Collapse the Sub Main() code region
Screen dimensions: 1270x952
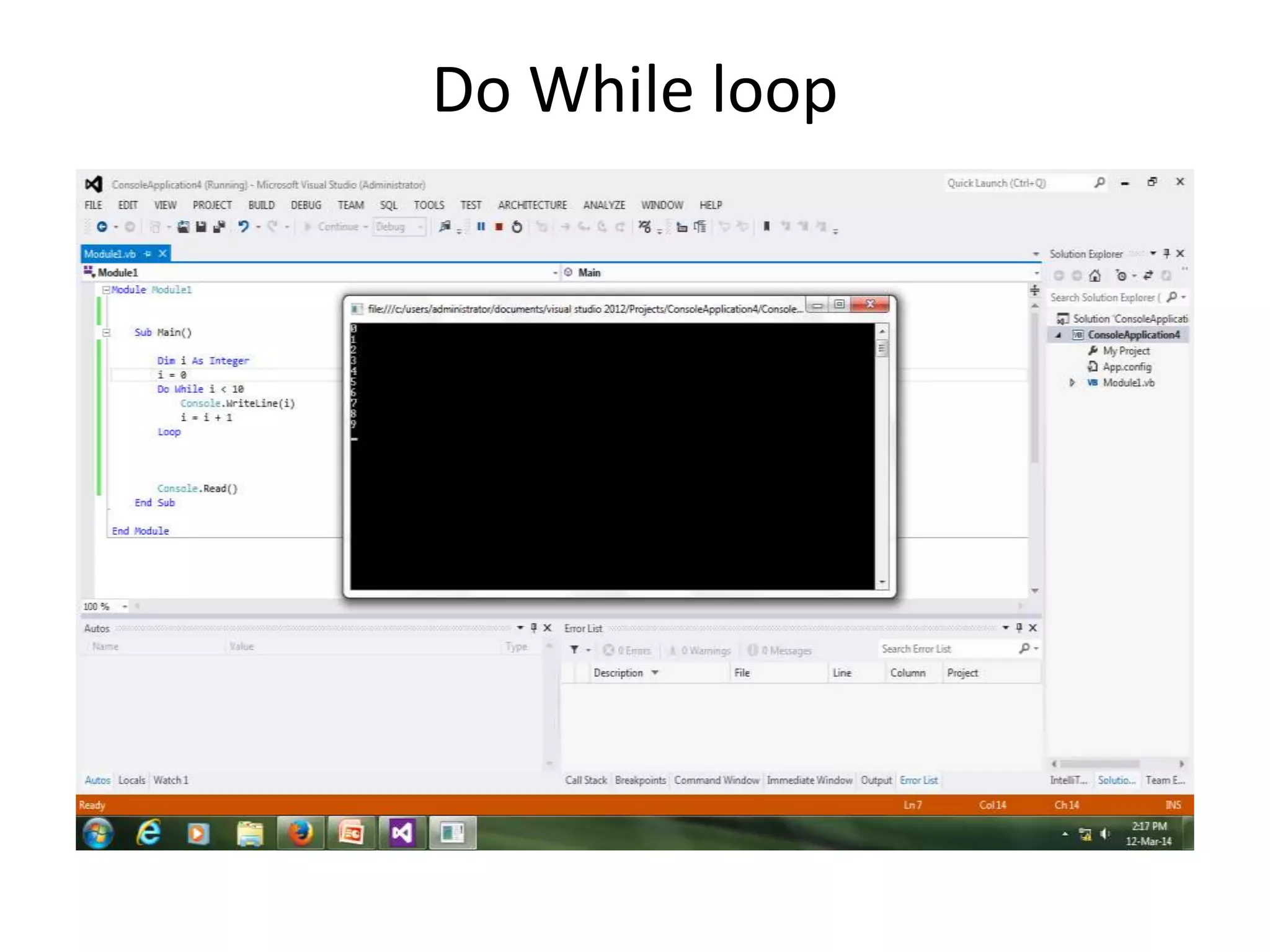(x=106, y=332)
